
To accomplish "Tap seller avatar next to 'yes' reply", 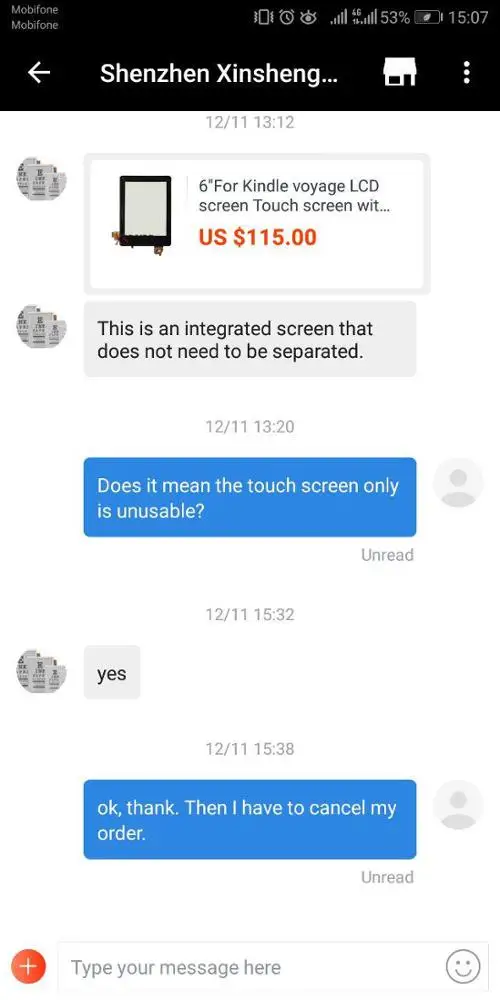I will click(41, 671).
